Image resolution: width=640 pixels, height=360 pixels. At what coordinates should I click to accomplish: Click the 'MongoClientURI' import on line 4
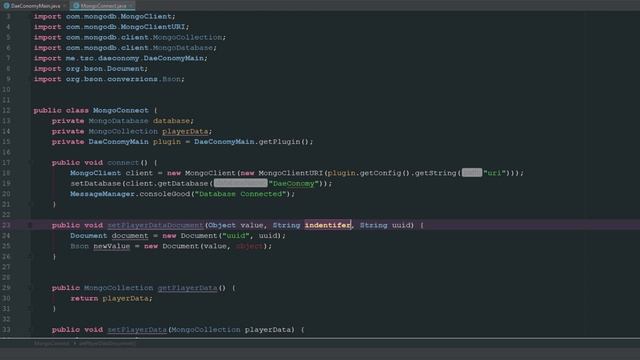pos(152,27)
